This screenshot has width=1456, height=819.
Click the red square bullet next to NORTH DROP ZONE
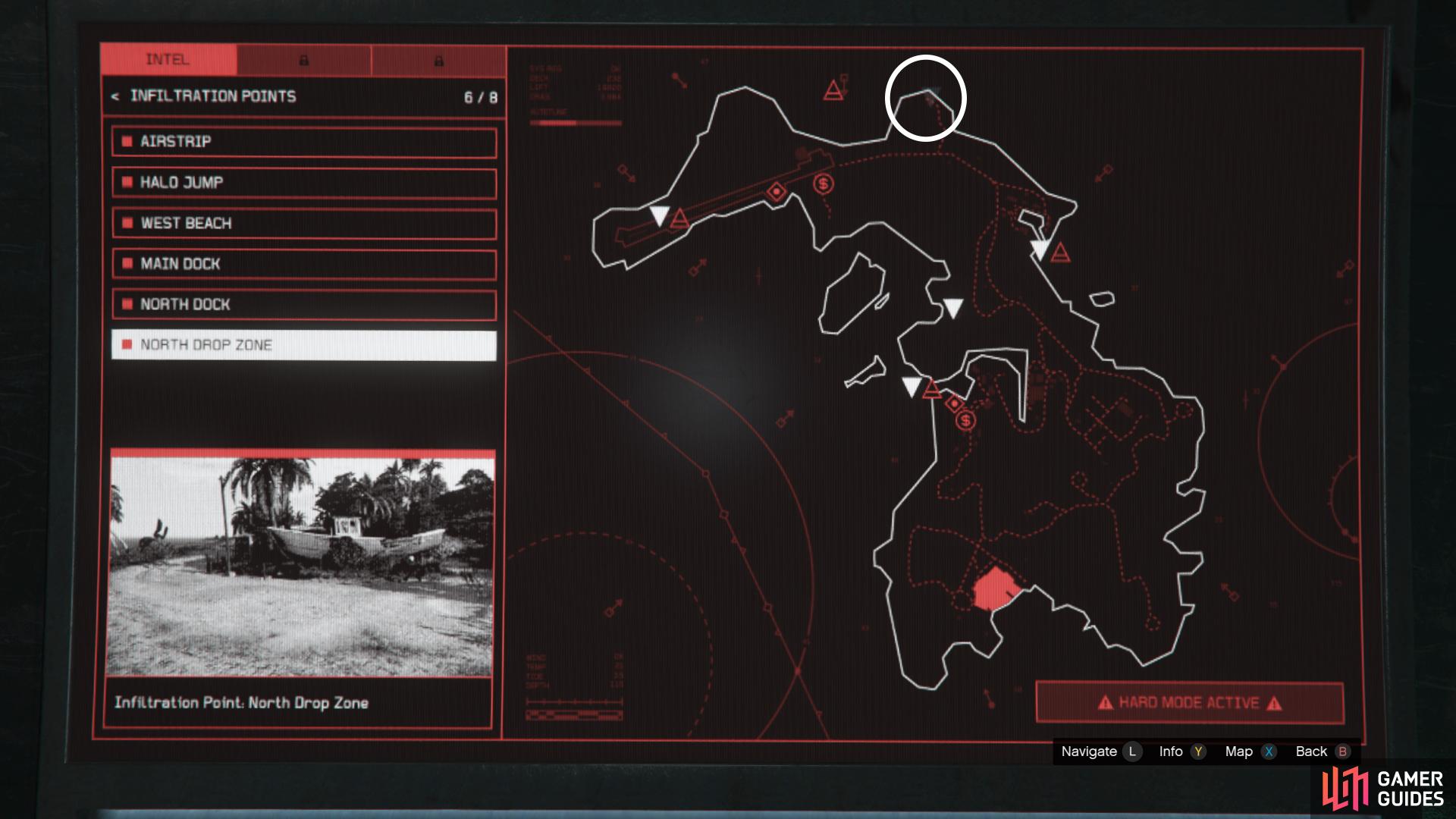click(127, 345)
